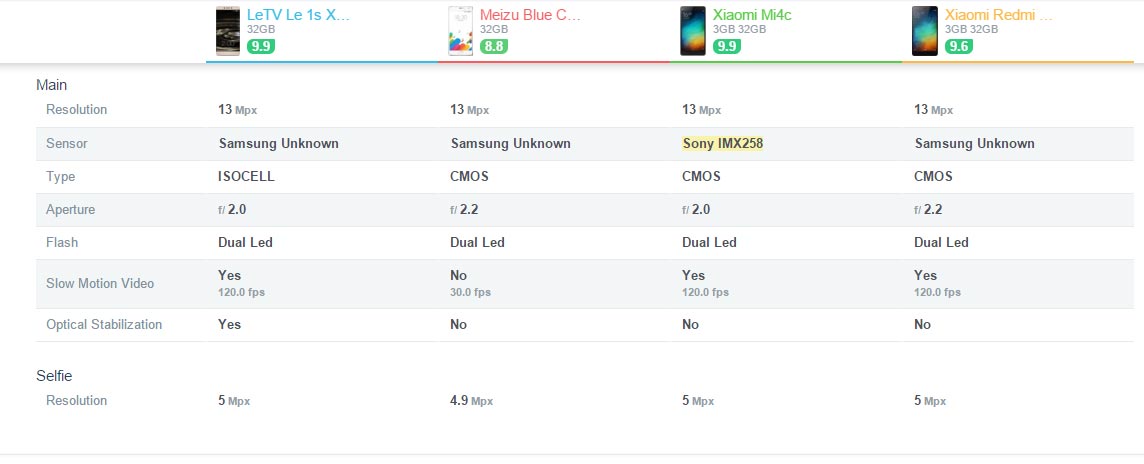This screenshot has width=1144, height=464.
Task: Open the Meizu Blue phone thumbnail
Action: click(x=460, y=31)
